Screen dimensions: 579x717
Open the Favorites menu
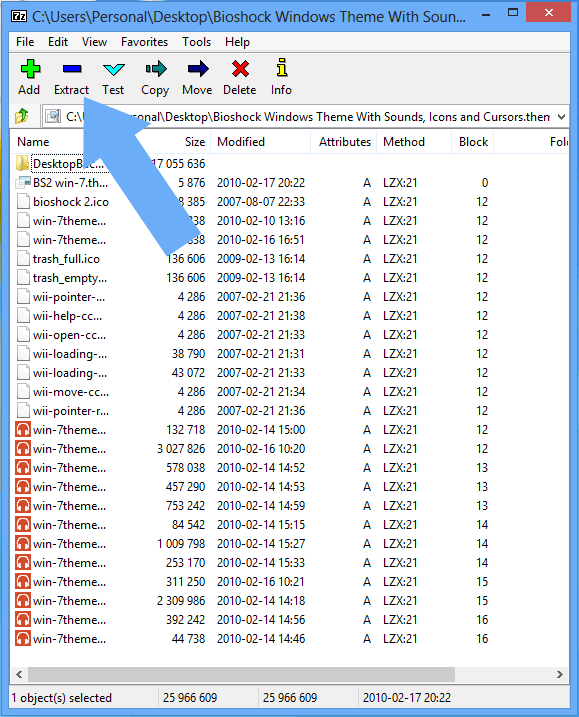[145, 42]
